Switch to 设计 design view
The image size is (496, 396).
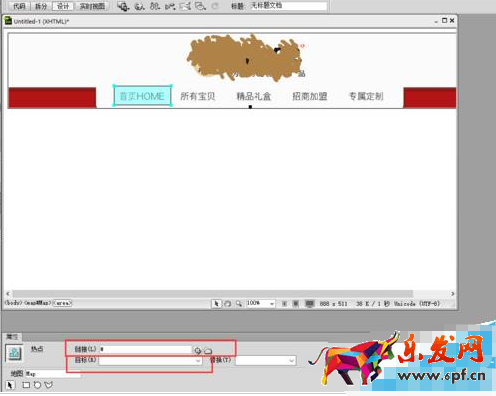click(x=63, y=6)
